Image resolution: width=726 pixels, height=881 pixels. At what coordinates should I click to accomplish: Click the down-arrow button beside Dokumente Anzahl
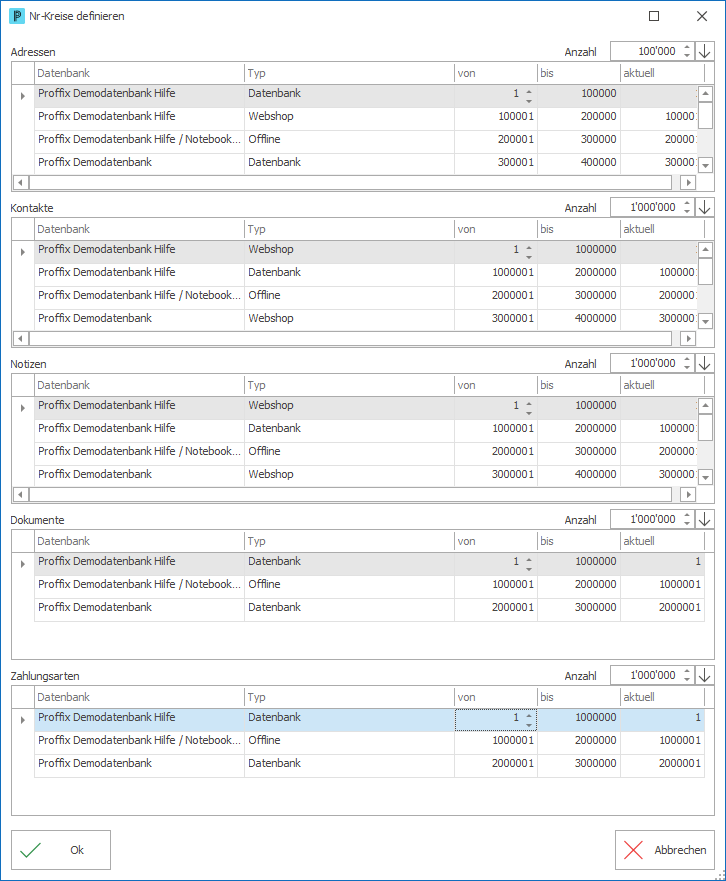705,519
